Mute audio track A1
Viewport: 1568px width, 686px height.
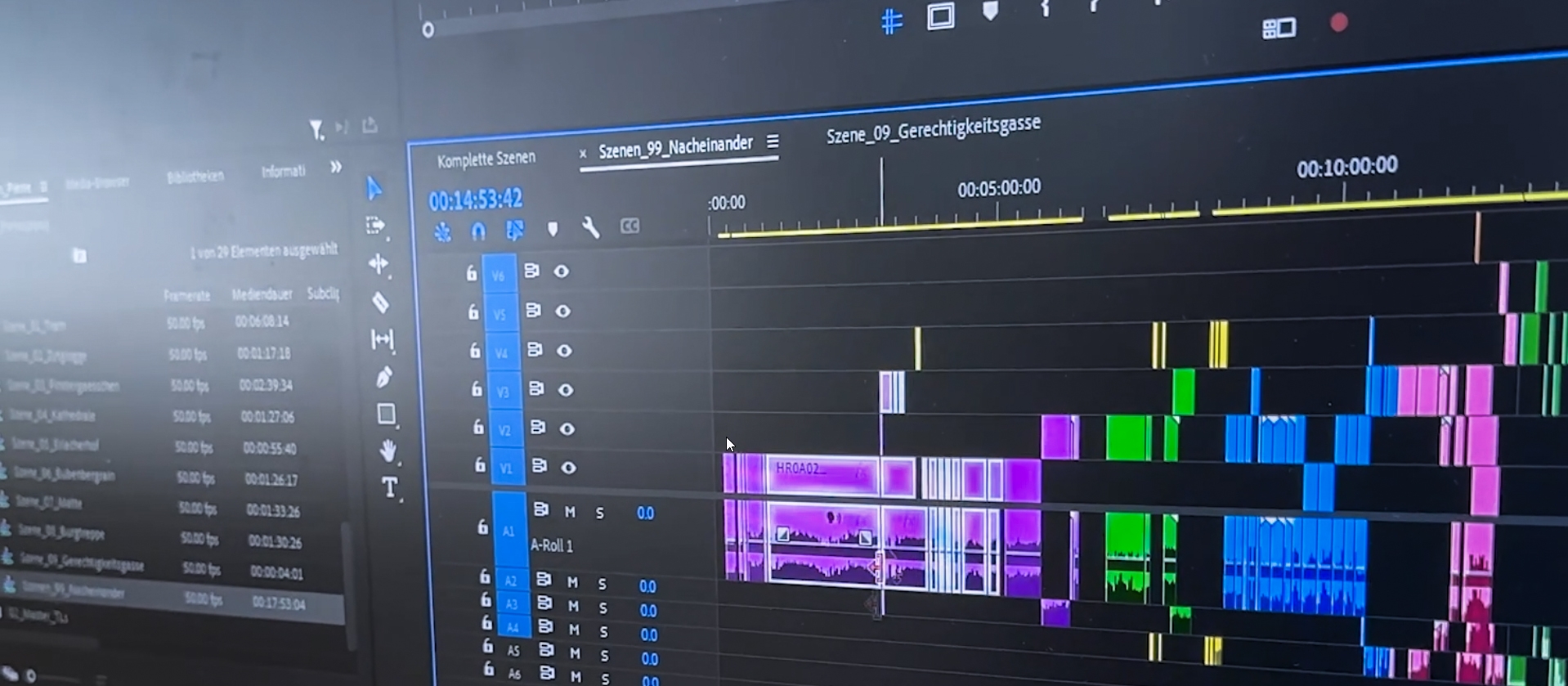pos(570,513)
